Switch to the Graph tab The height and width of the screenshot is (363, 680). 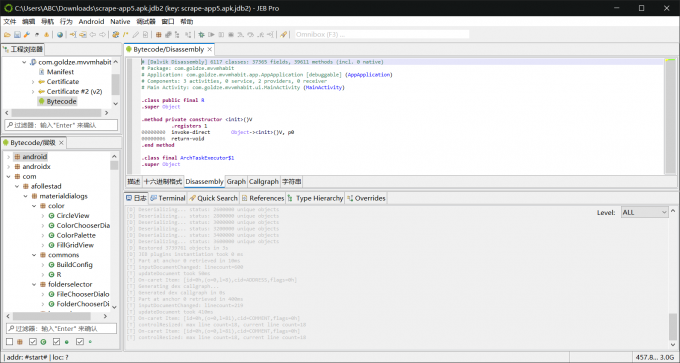tap(236, 182)
